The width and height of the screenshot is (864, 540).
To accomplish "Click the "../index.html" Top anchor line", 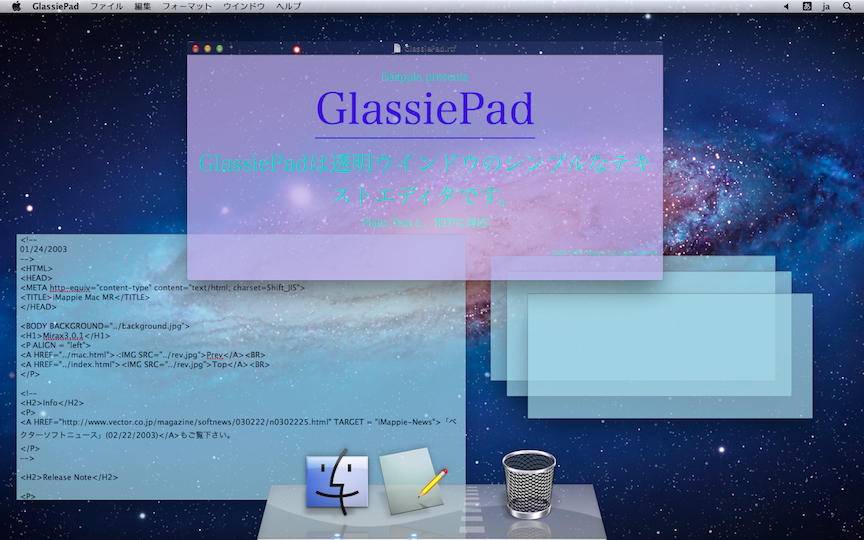I will click(145, 364).
